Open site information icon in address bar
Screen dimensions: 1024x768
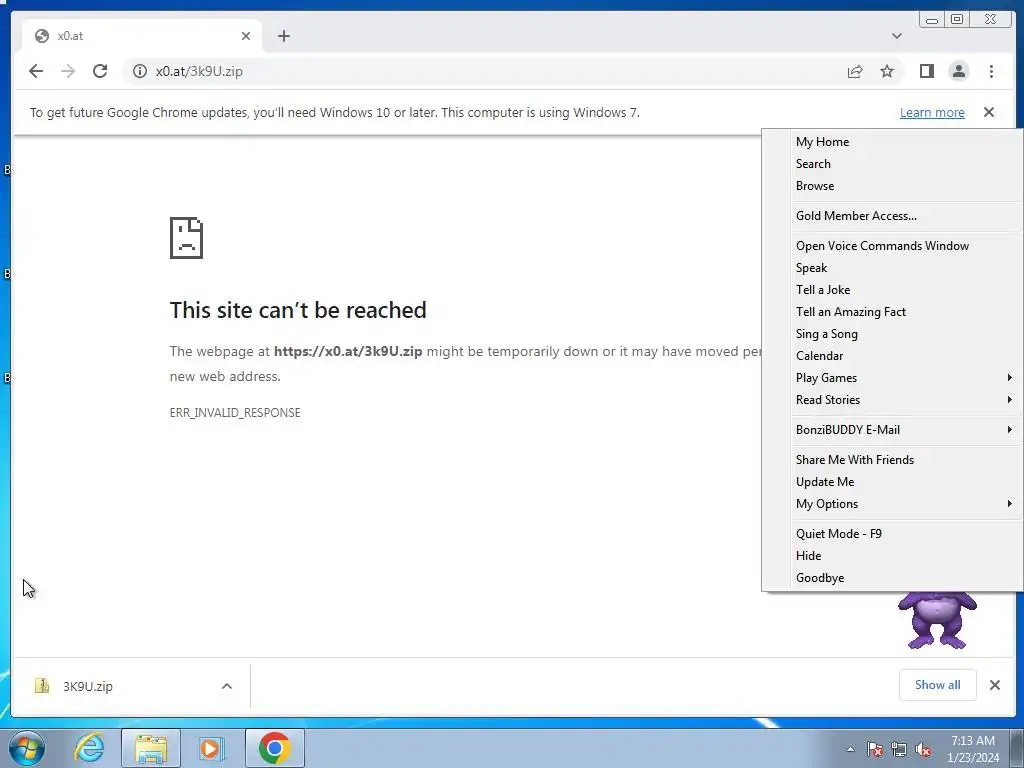[140, 71]
